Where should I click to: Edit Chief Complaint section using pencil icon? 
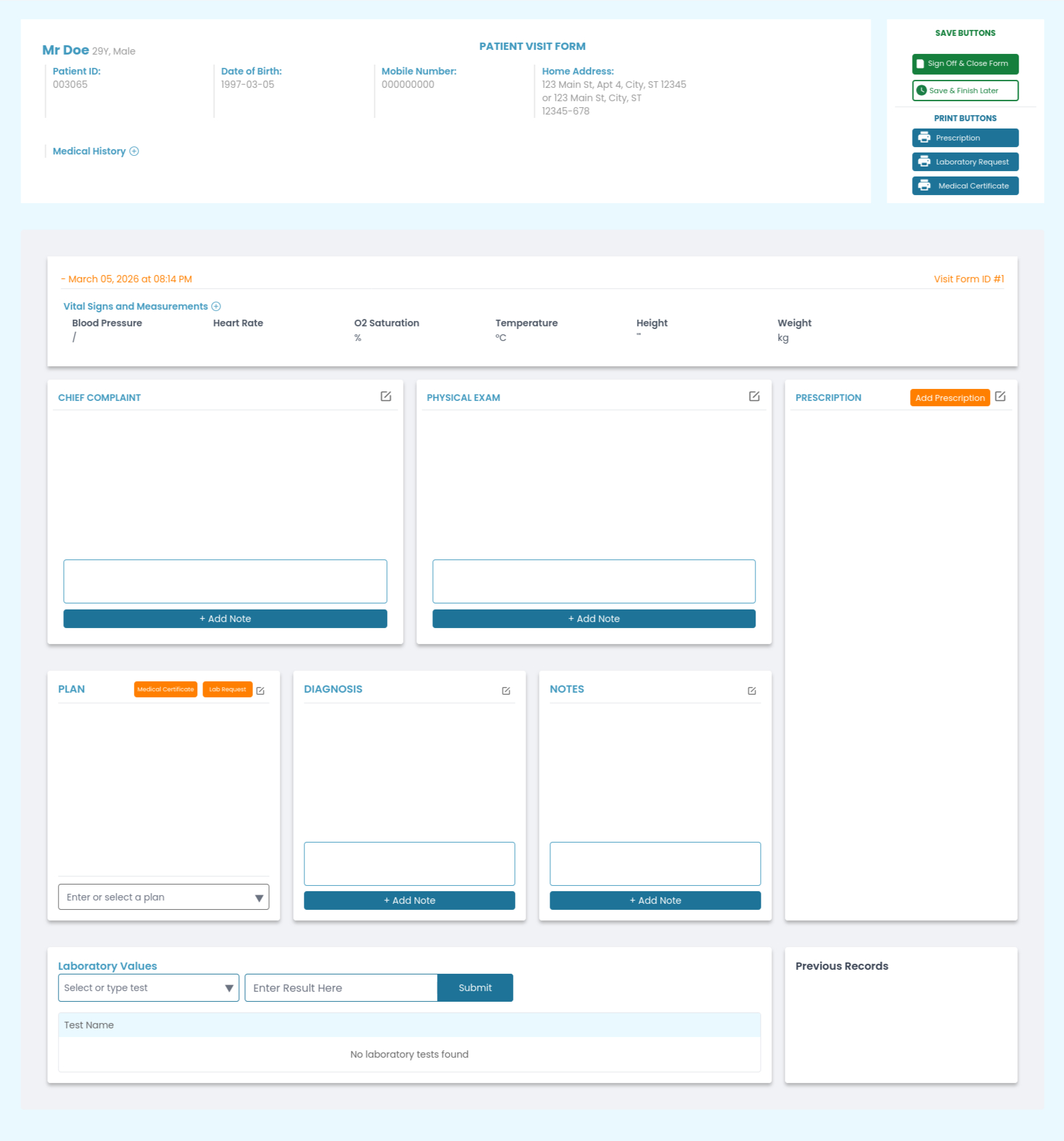pyautogui.click(x=386, y=396)
